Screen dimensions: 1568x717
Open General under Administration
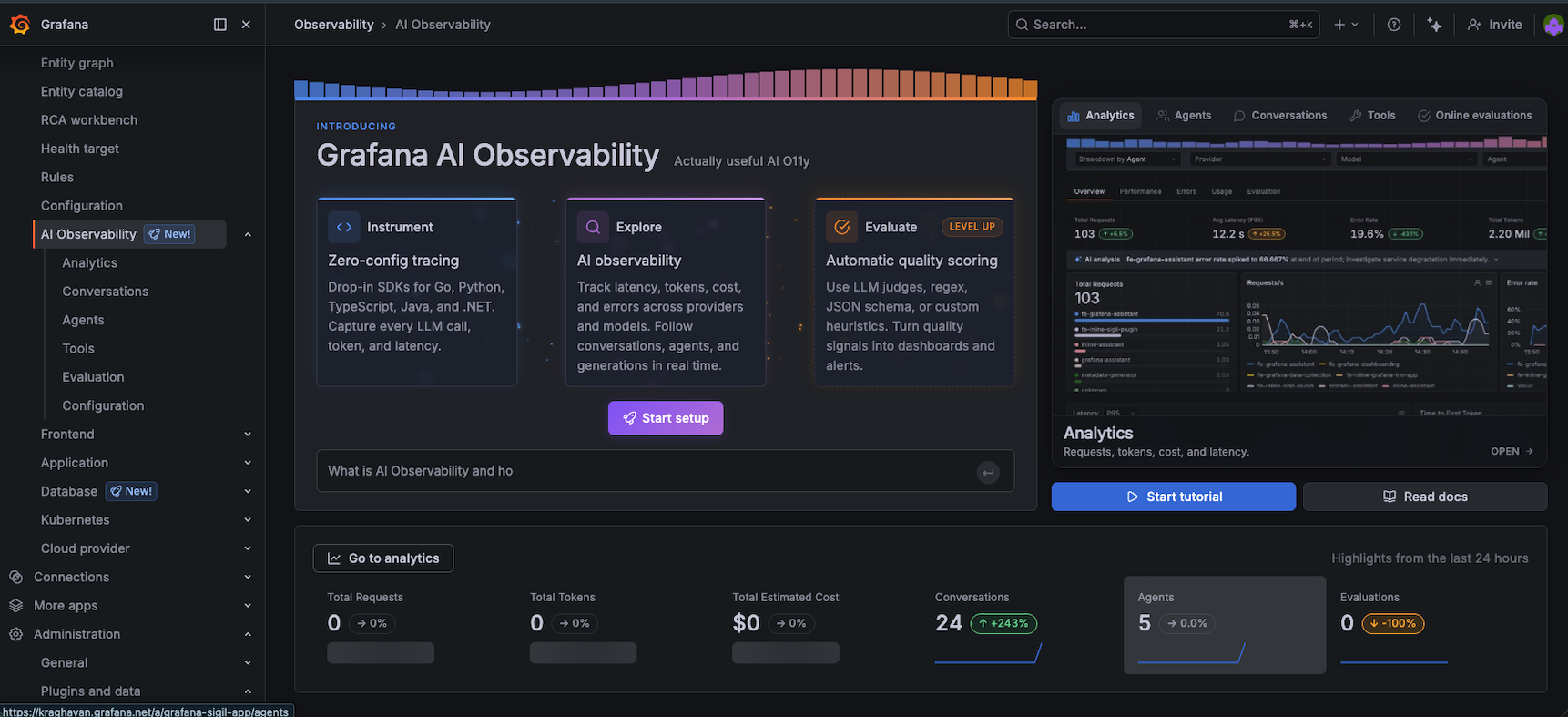pyautogui.click(x=65, y=663)
